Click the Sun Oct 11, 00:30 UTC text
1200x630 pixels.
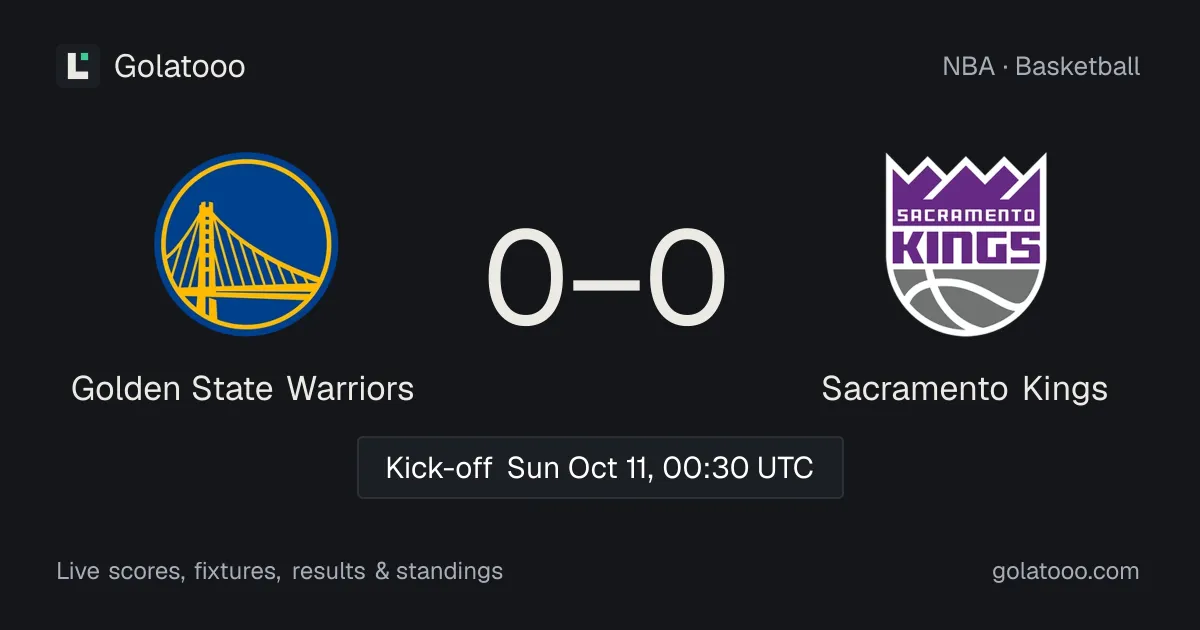660,468
